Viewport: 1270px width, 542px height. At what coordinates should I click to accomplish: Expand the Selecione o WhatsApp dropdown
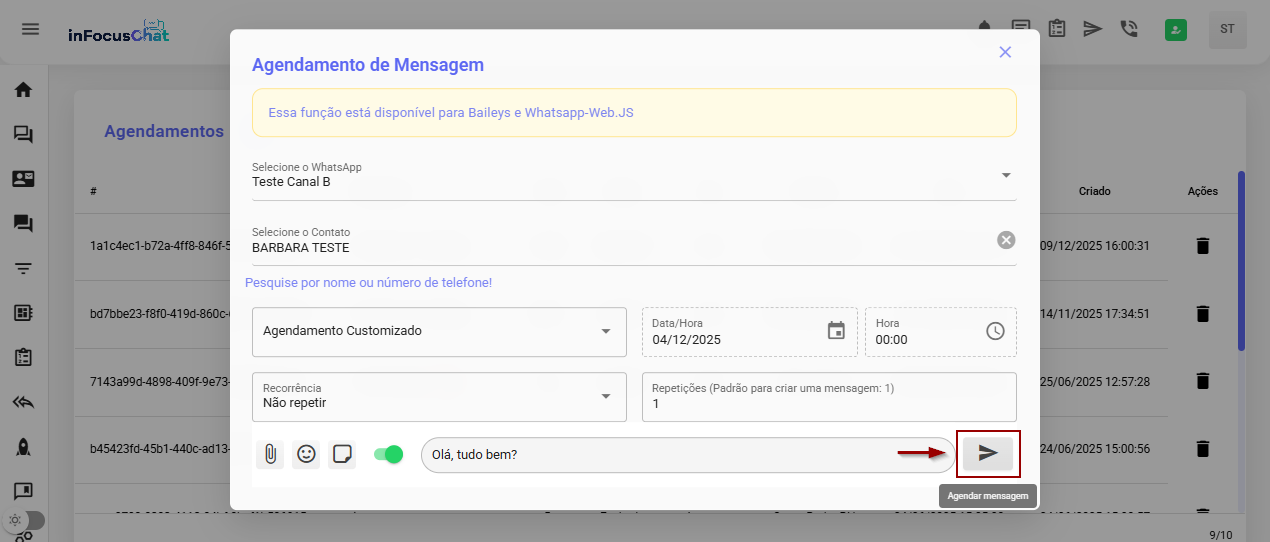(1006, 175)
